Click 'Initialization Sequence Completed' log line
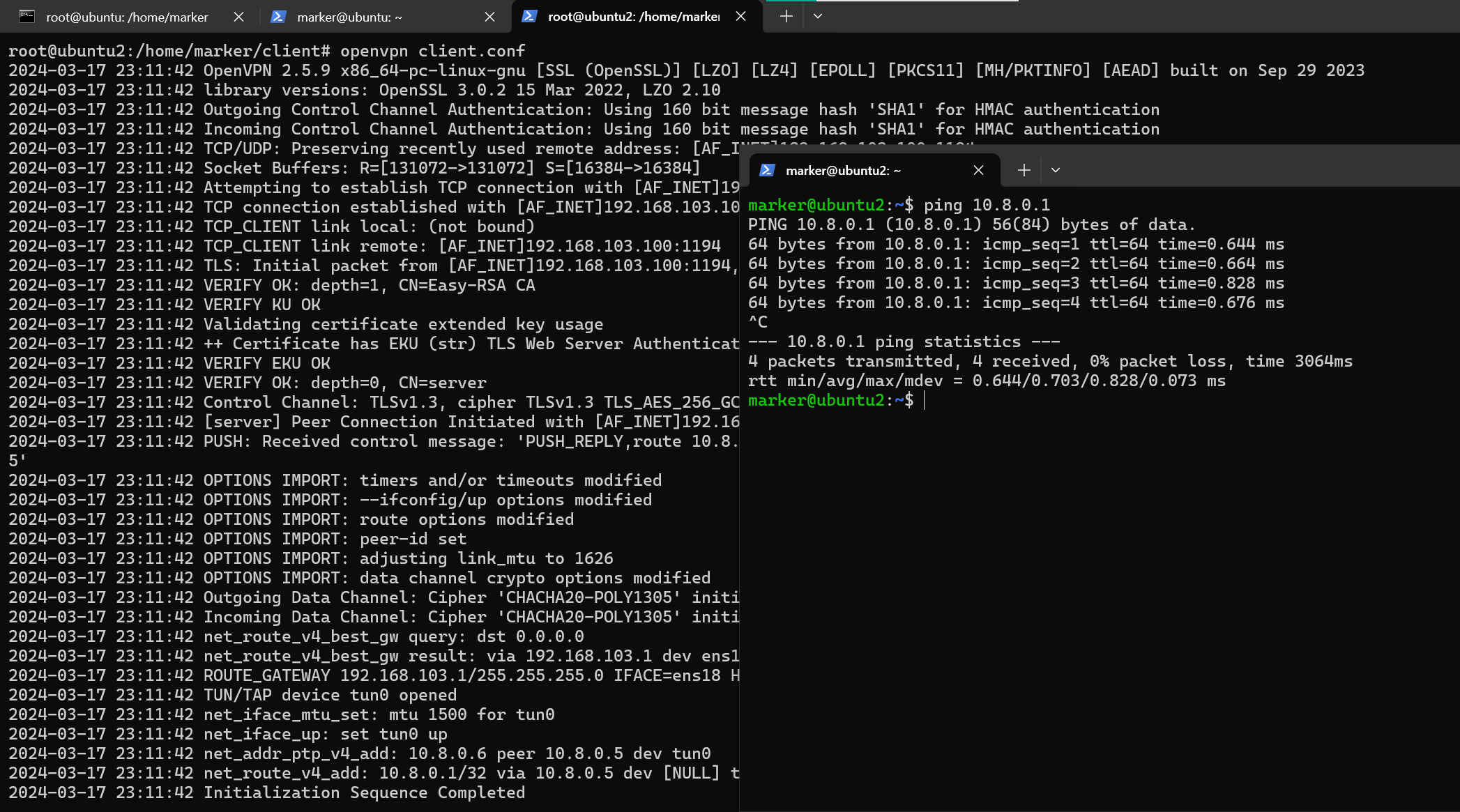The image size is (1460, 812). point(364,792)
